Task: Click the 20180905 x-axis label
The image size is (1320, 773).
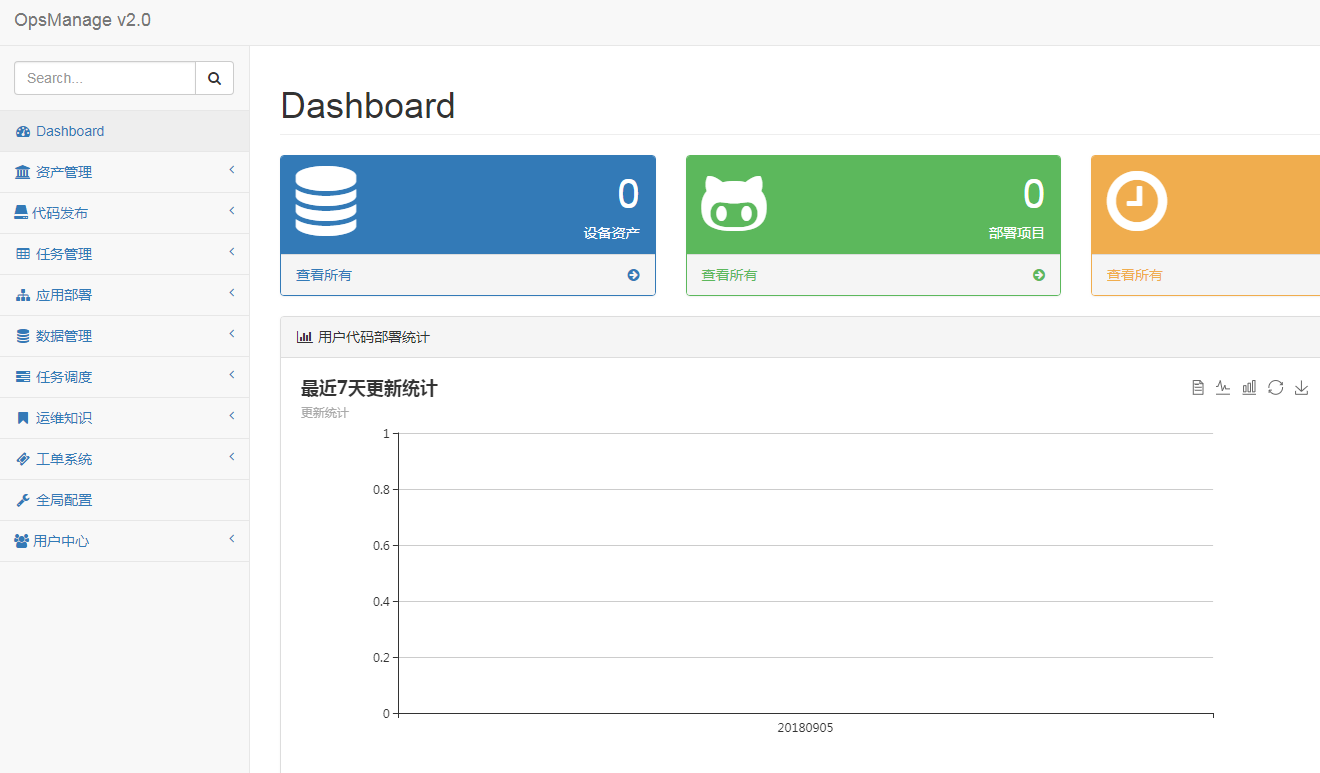Action: click(x=805, y=728)
